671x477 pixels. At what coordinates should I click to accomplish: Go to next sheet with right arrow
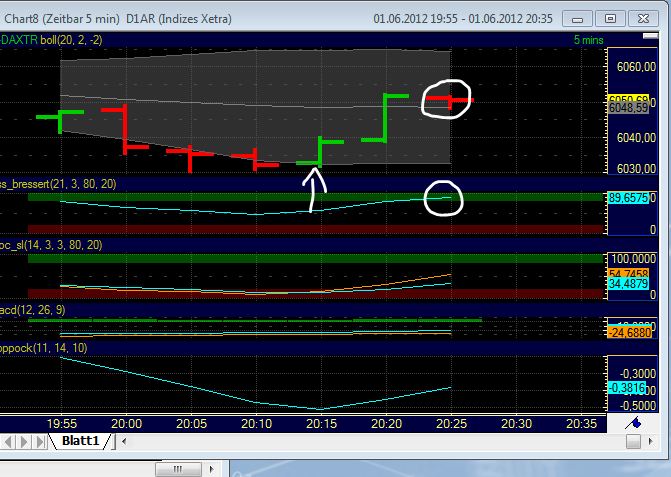point(24,441)
